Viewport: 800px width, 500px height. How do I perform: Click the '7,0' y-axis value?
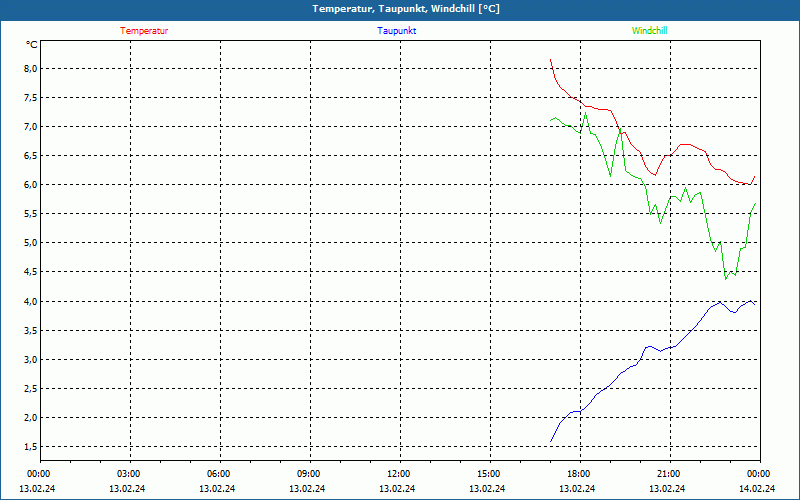[31, 127]
